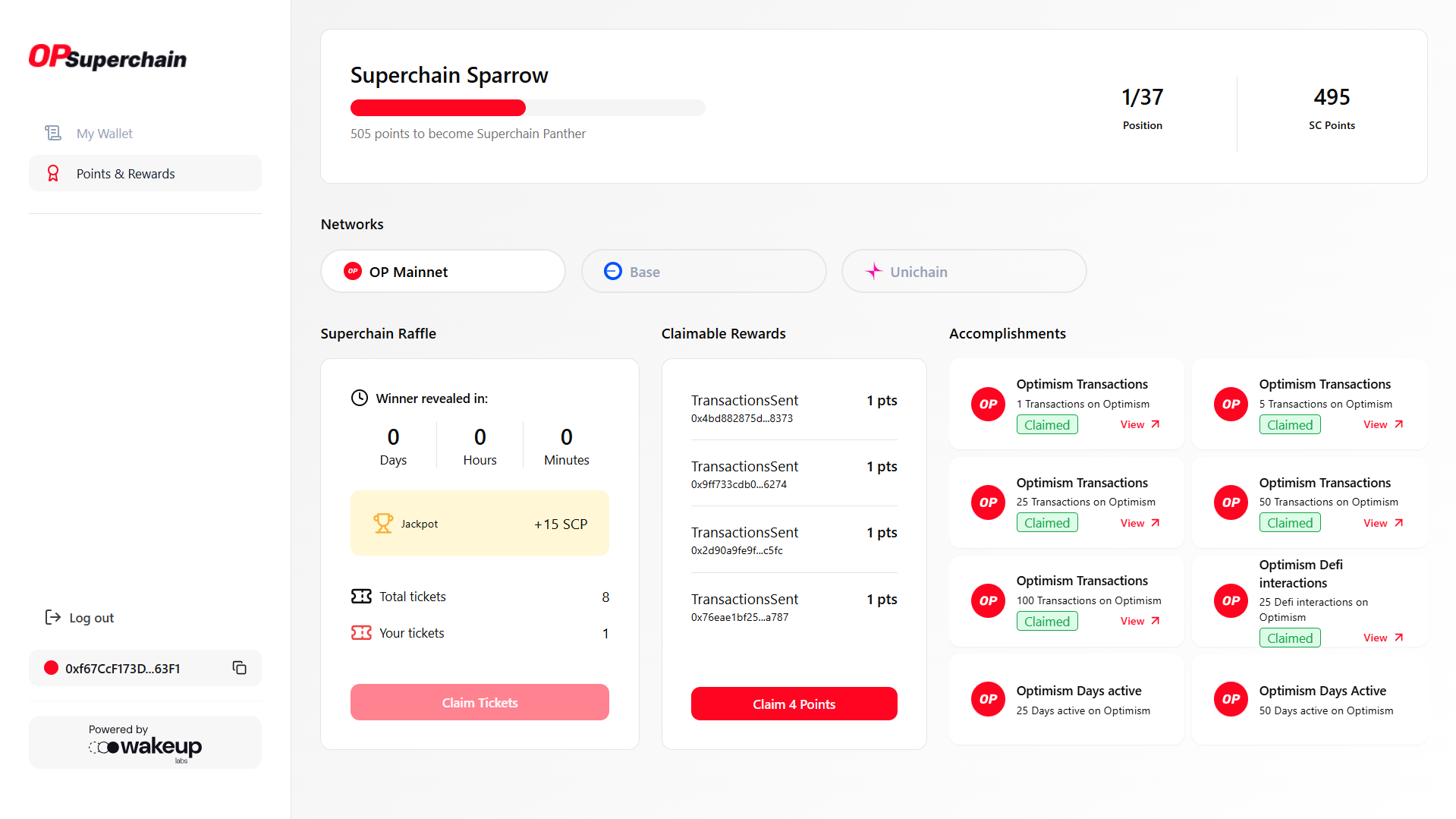
Task: Click the Total tickets count 8
Action: point(605,597)
